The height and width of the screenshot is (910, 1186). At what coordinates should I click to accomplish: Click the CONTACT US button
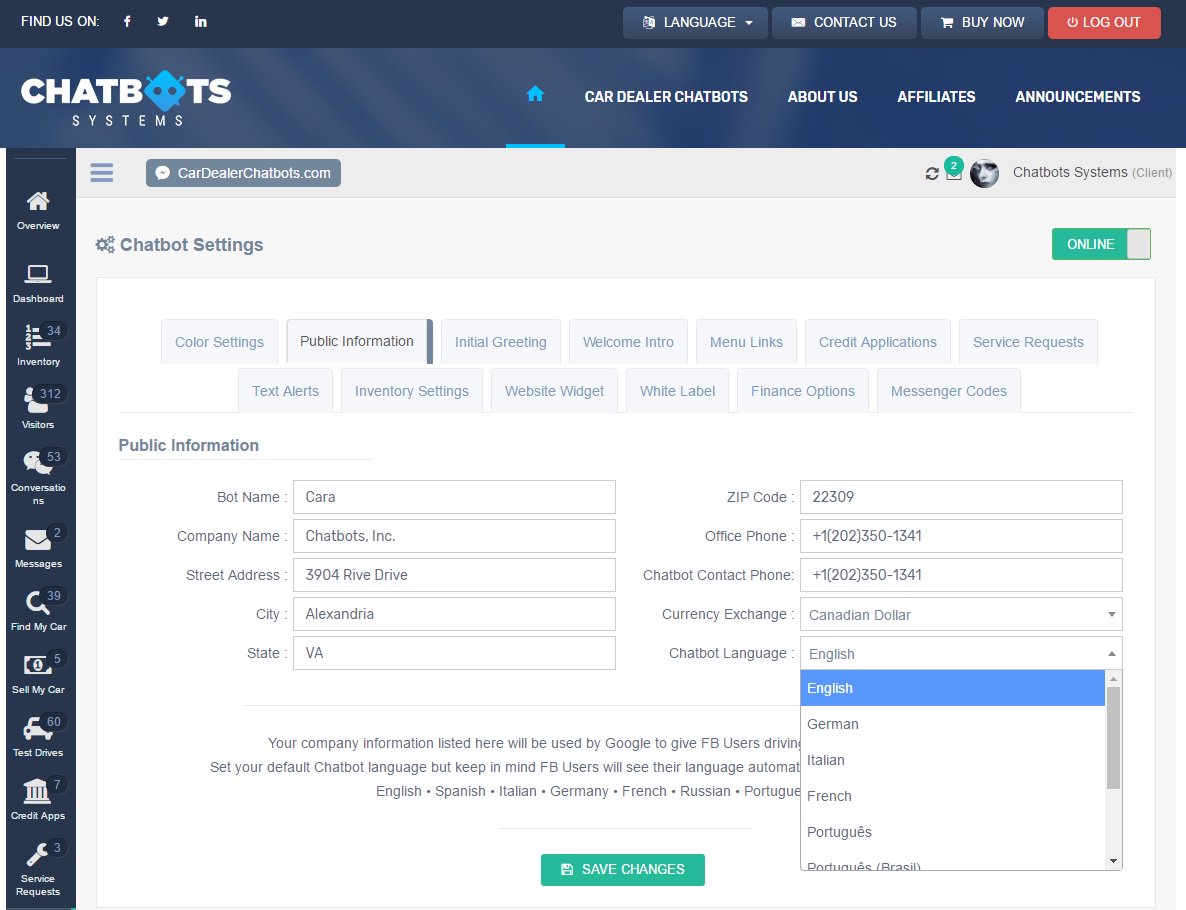pyautogui.click(x=844, y=23)
